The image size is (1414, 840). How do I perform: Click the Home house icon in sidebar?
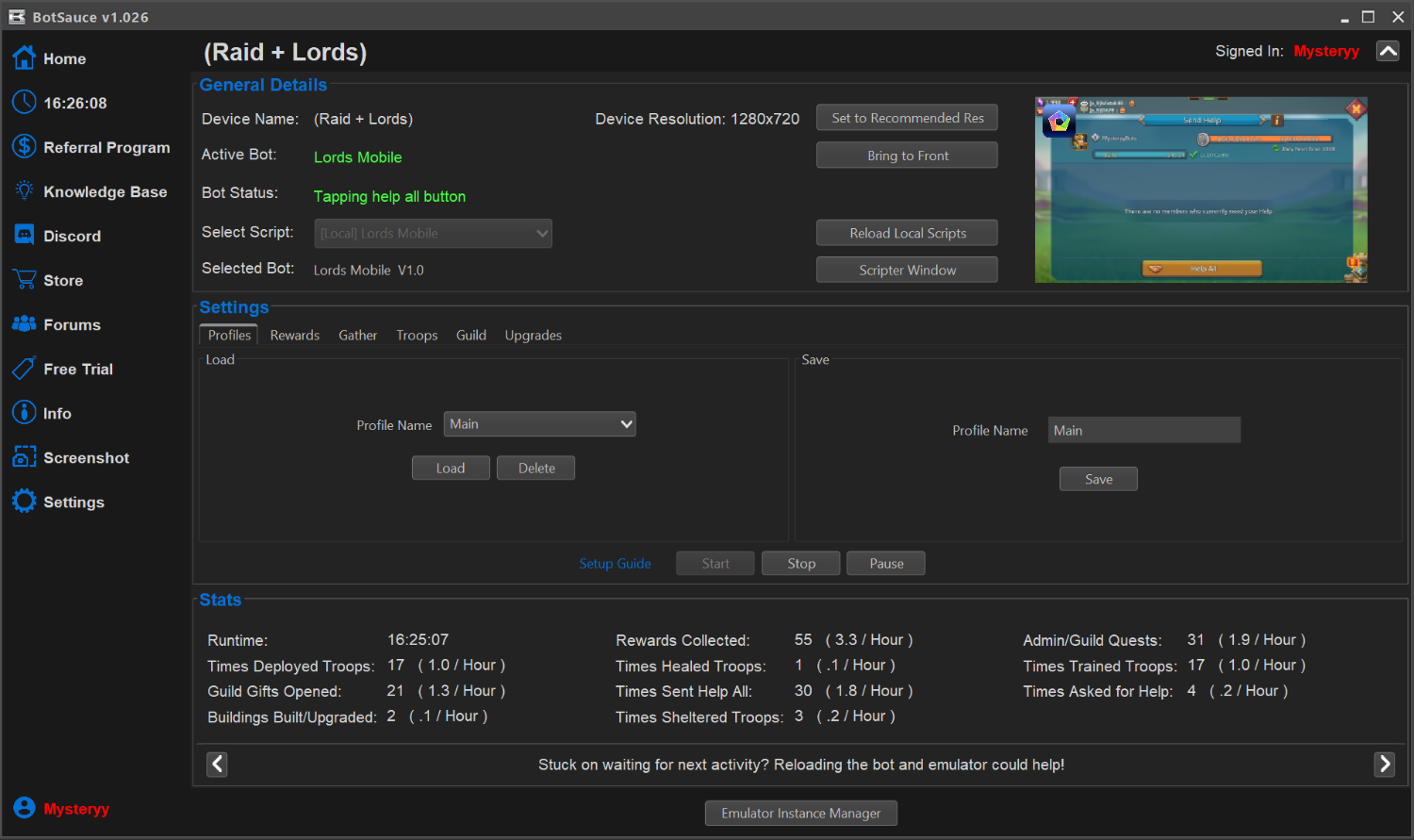pyautogui.click(x=24, y=58)
